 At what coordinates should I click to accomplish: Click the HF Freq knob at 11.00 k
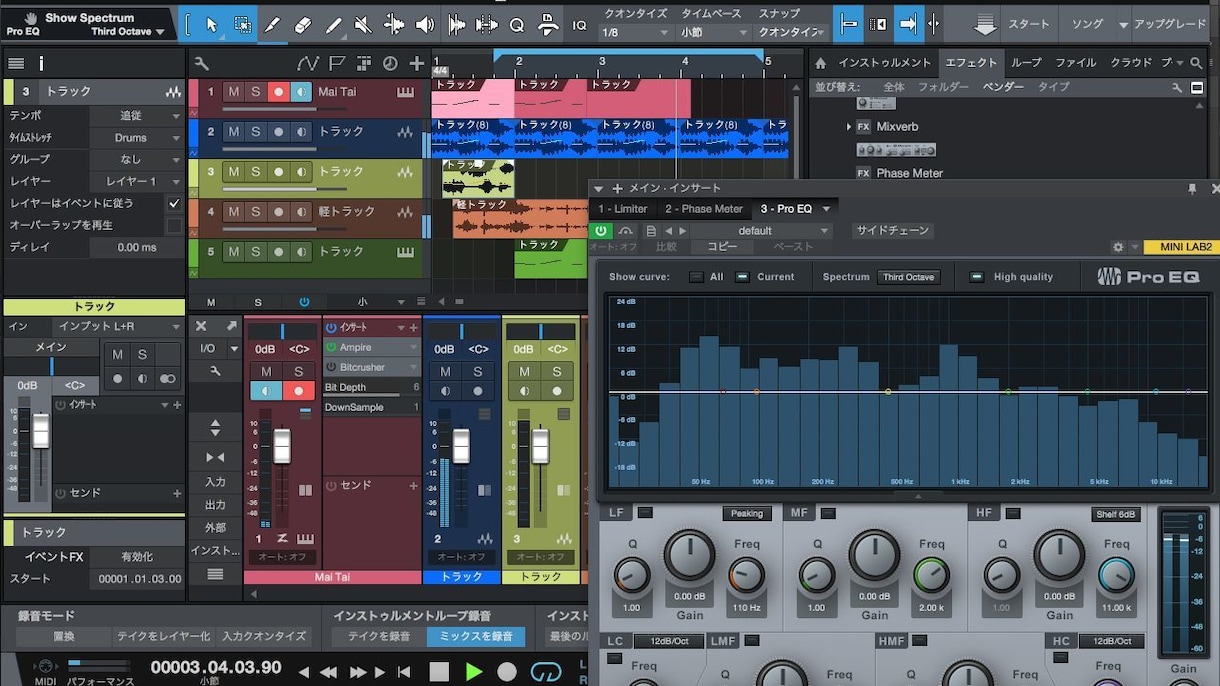coord(1116,575)
